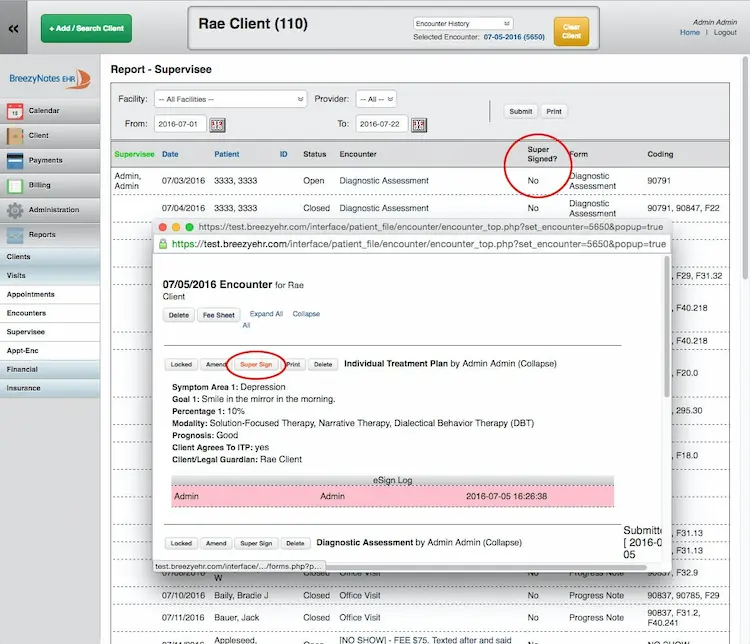Open selected encounter 07-05-2016 (5650) link
Viewport: 750px width, 644px height.
(514, 37)
